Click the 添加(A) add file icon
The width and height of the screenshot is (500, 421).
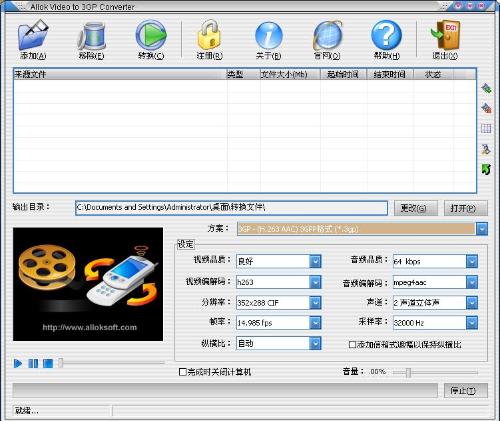tap(33, 35)
